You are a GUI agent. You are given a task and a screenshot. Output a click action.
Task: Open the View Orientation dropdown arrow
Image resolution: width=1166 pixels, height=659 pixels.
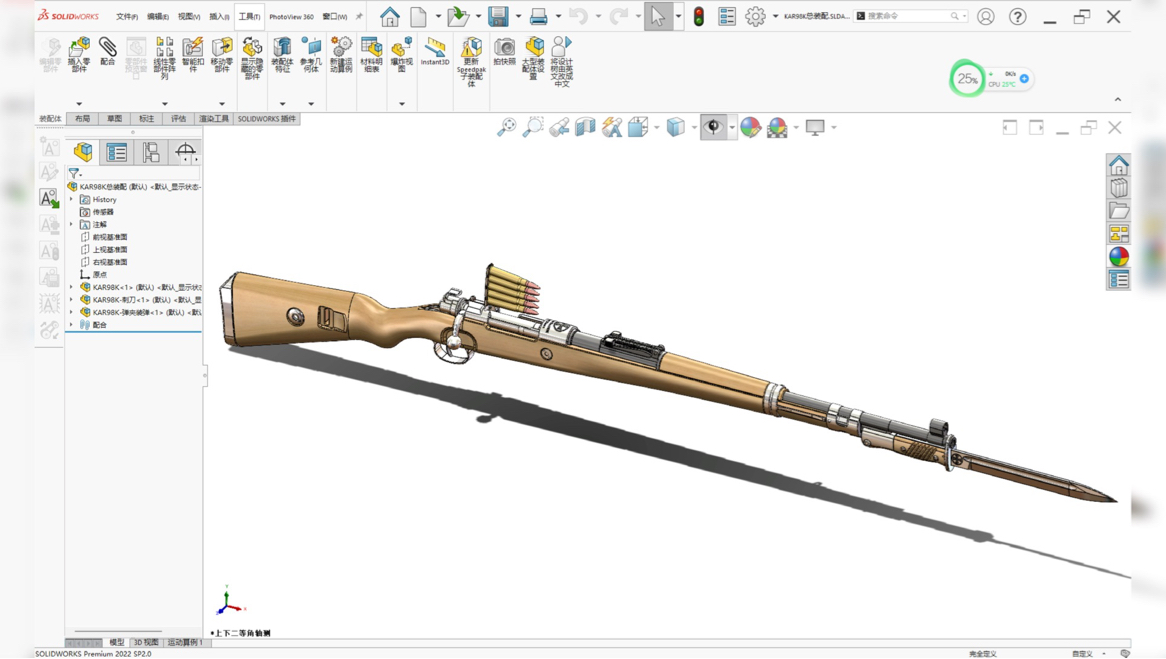point(657,127)
